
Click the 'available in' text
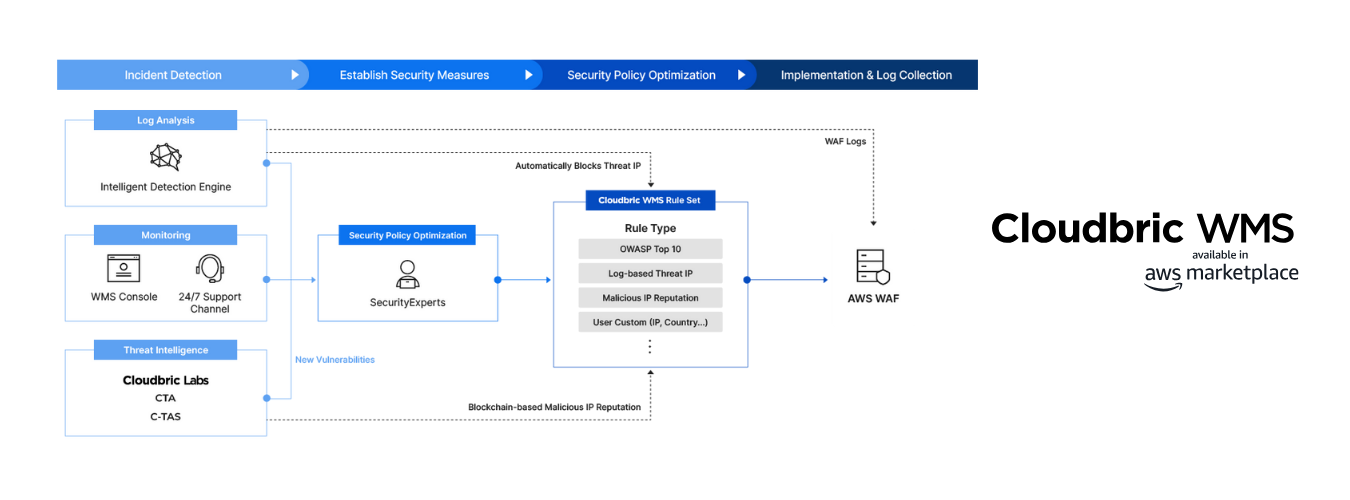1220,254
